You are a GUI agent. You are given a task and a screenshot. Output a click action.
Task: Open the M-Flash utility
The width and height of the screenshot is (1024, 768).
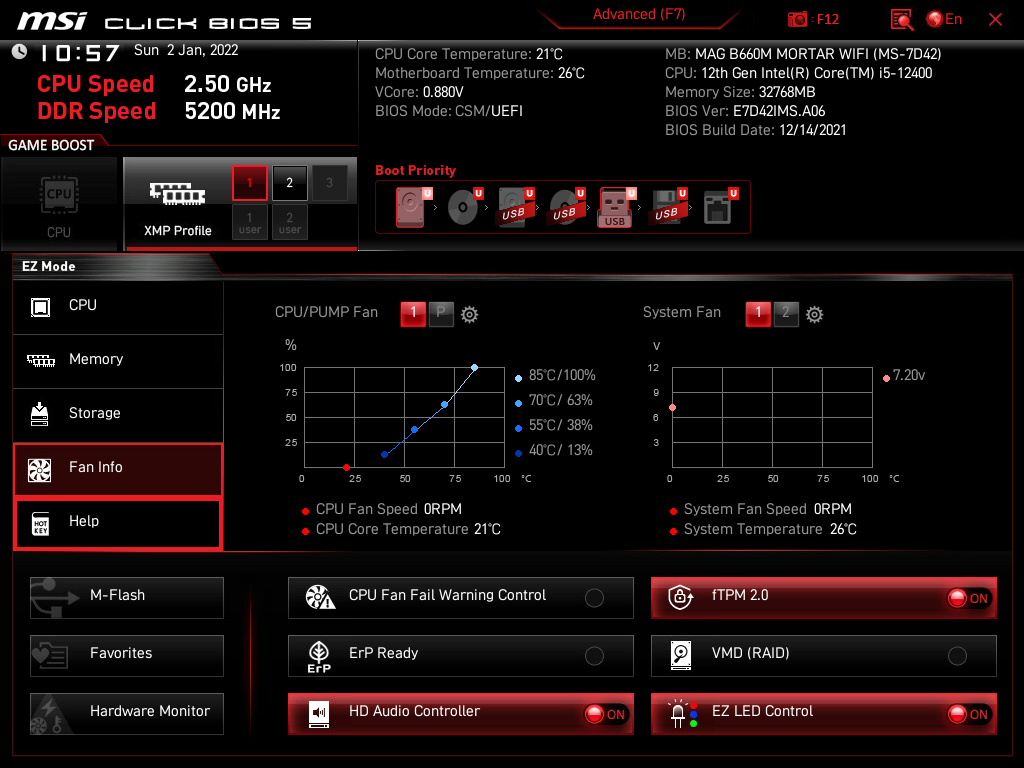(x=127, y=597)
